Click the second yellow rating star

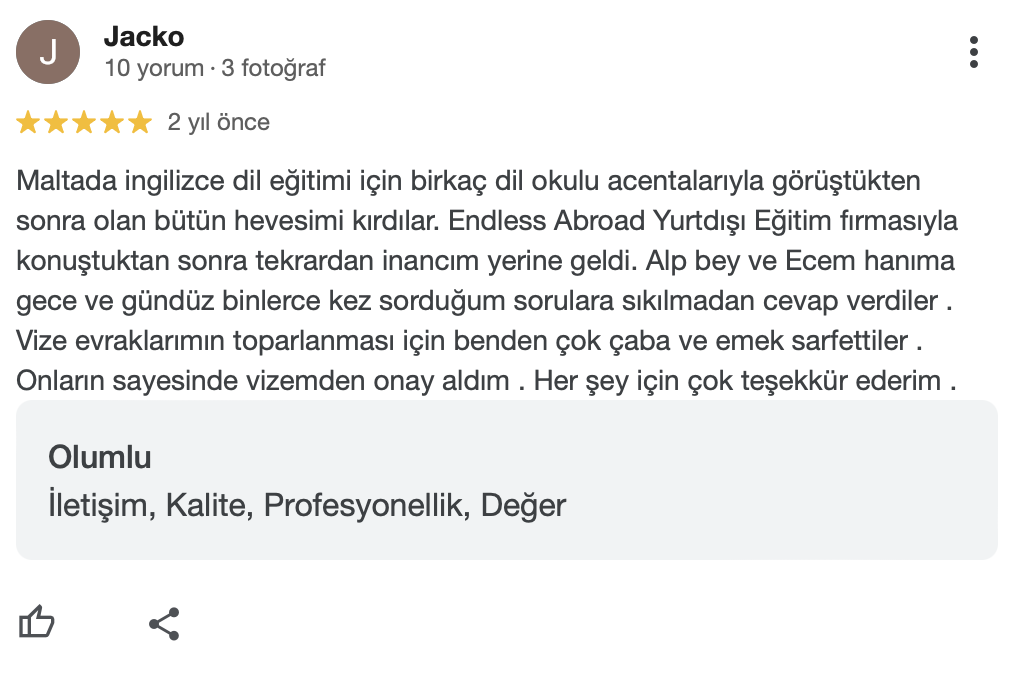[x=56, y=123]
